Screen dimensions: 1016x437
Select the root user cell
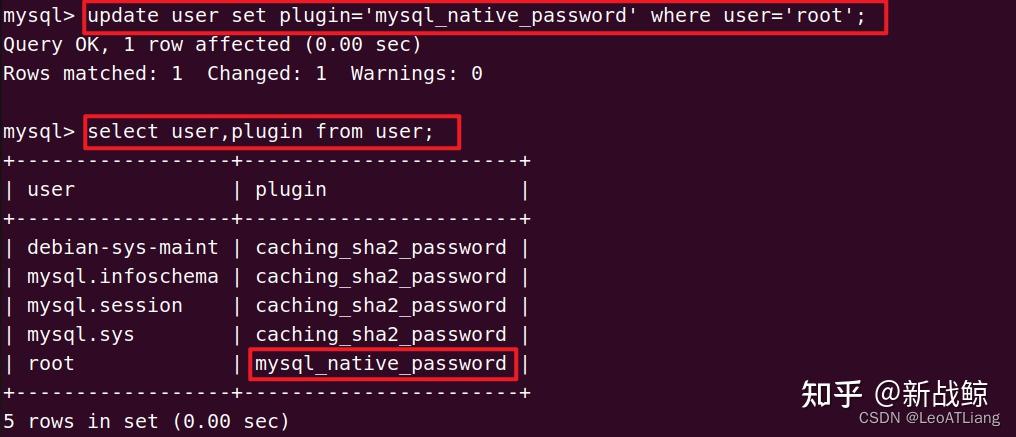[51, 364]
